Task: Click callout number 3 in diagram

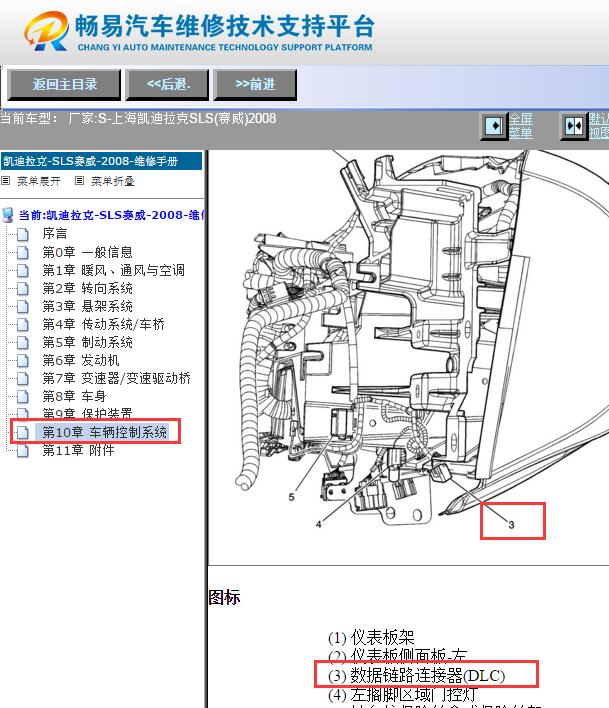Action: tap(511, 525)
